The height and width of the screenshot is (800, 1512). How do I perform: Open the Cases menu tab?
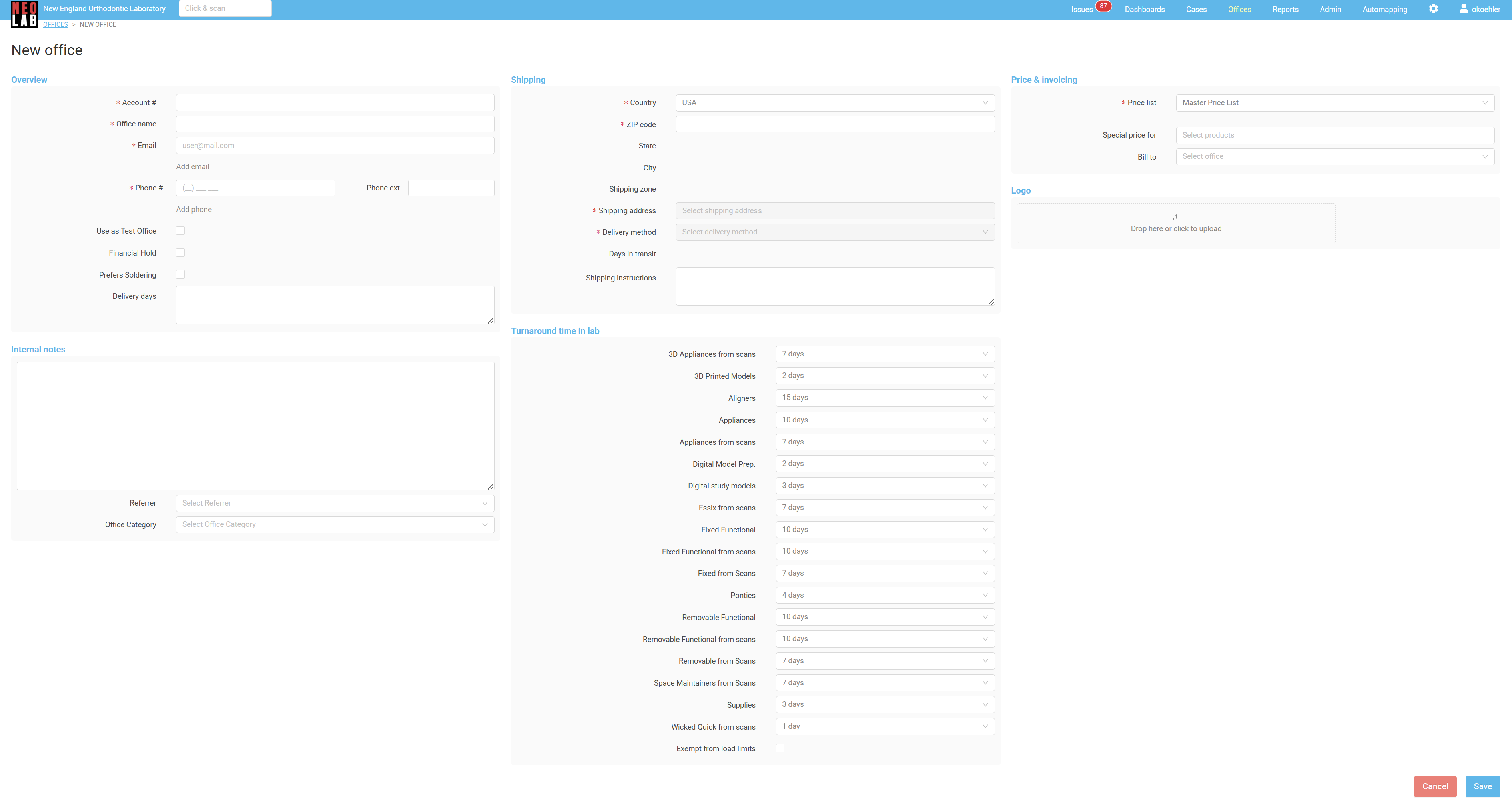(1196, 9)
